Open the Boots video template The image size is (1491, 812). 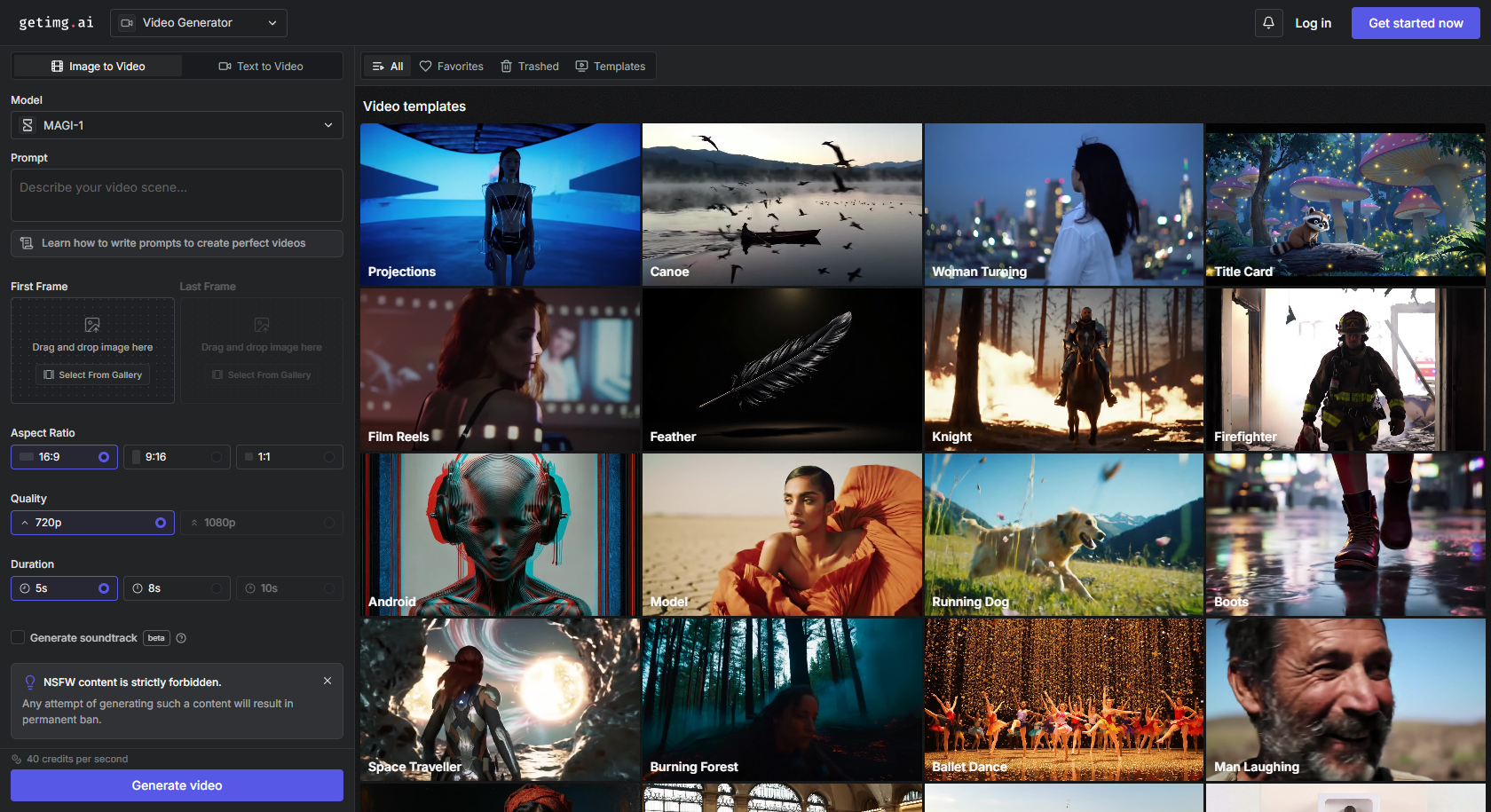click(1345, 534)
